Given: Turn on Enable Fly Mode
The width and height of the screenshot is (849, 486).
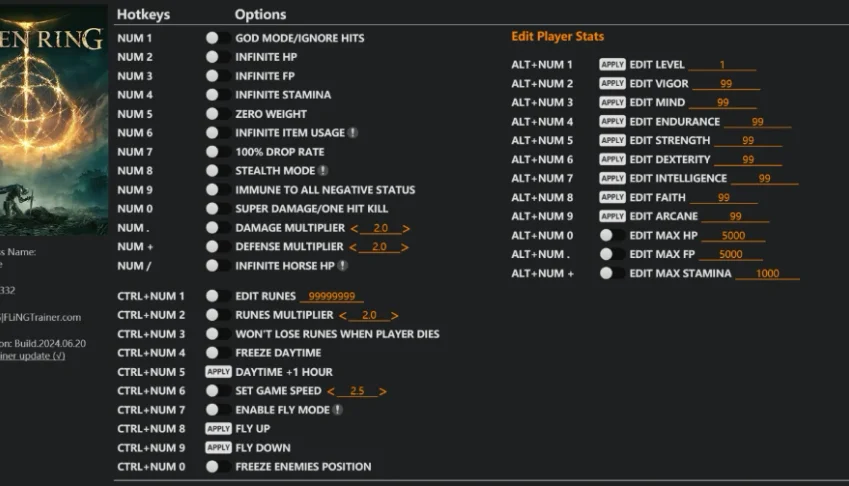Looking at the screenshot, I should click(x=218, y=410).
